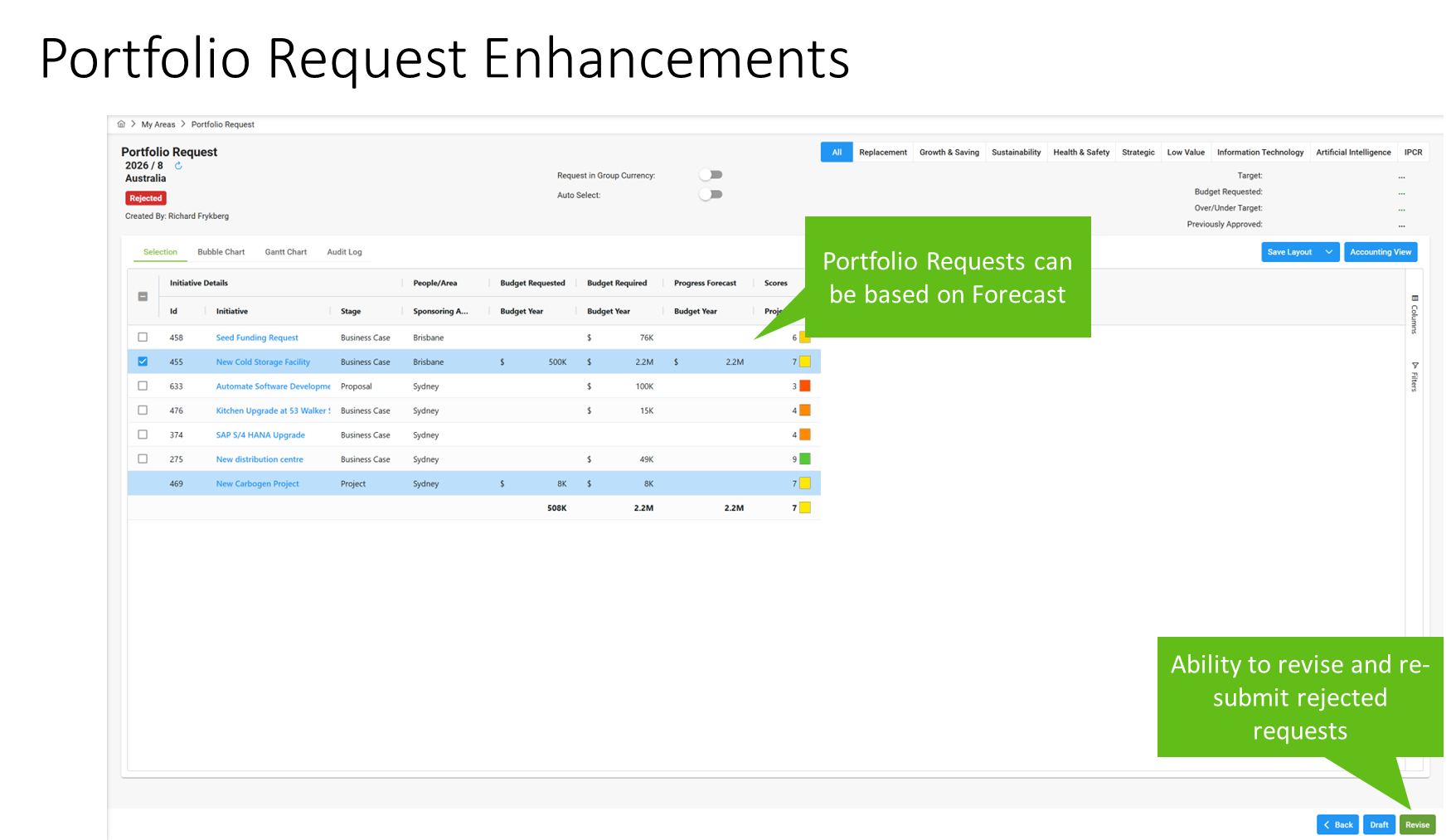Click the orange score indicator for SAP S/4 HANA Upgrade
The image size is (1456, 840).
[804, 435]
